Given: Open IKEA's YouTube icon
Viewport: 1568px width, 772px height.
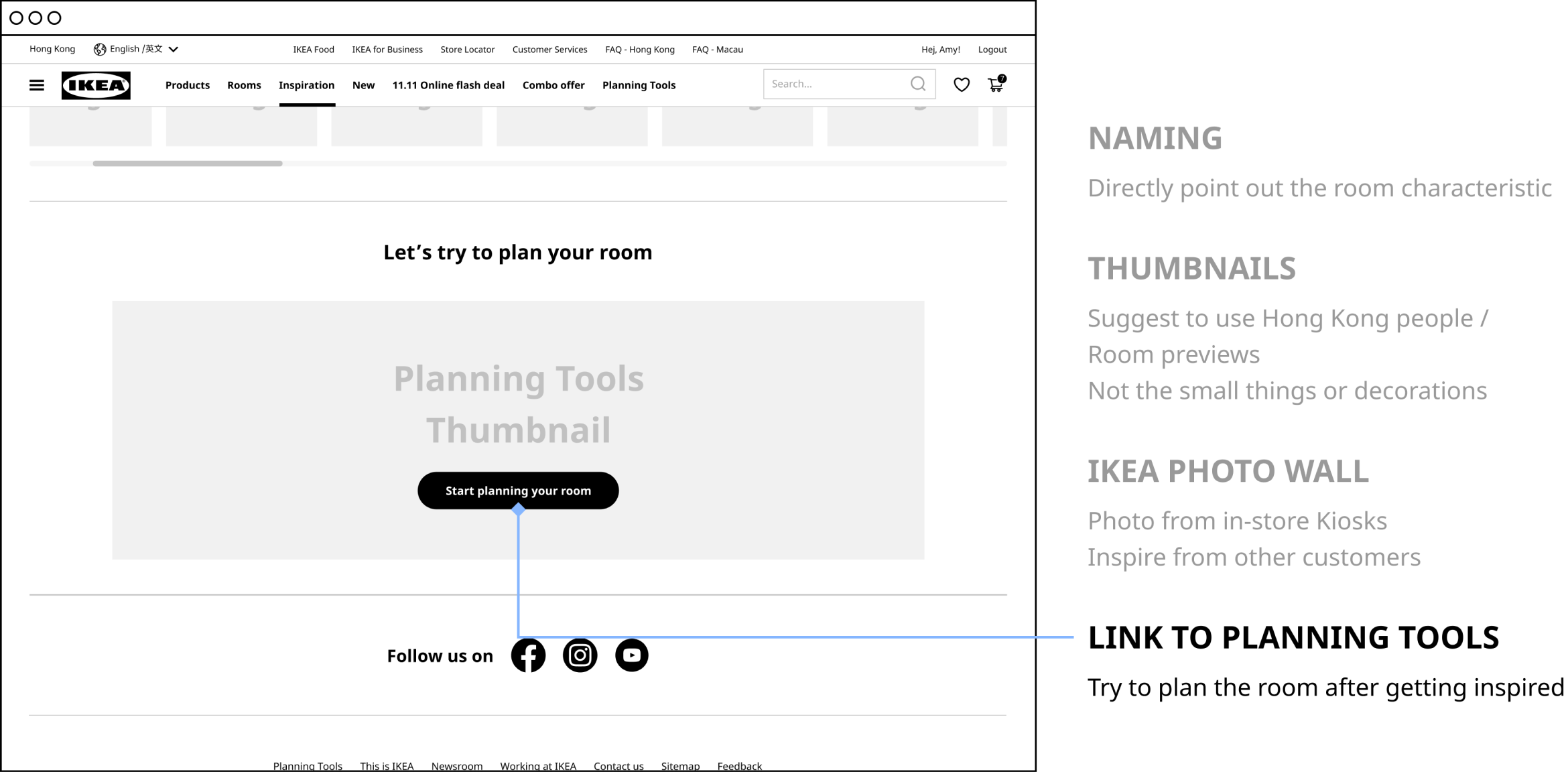Looking at the screenshot, I should click(x=631, y=655).
